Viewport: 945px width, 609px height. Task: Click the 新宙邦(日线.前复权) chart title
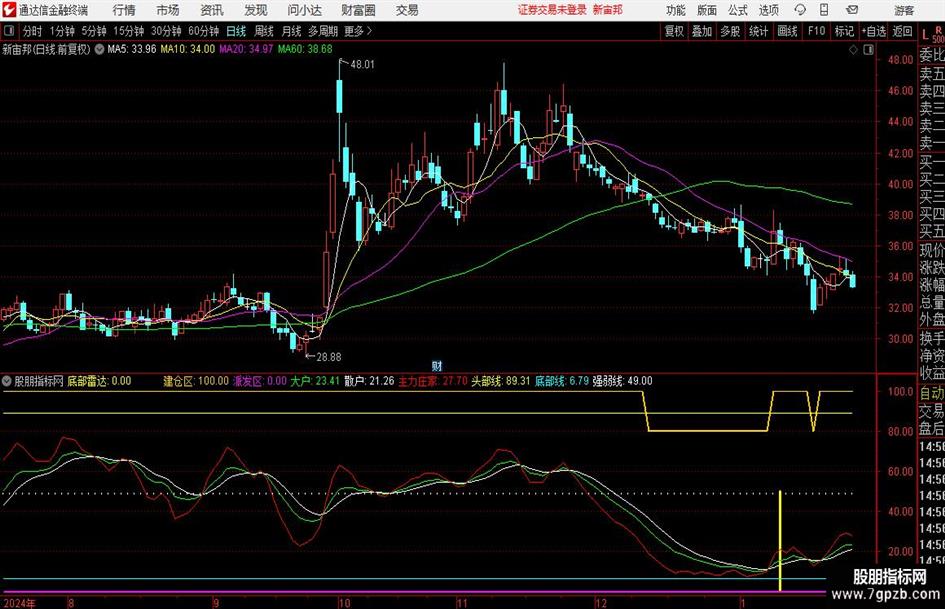coord(46,49)
